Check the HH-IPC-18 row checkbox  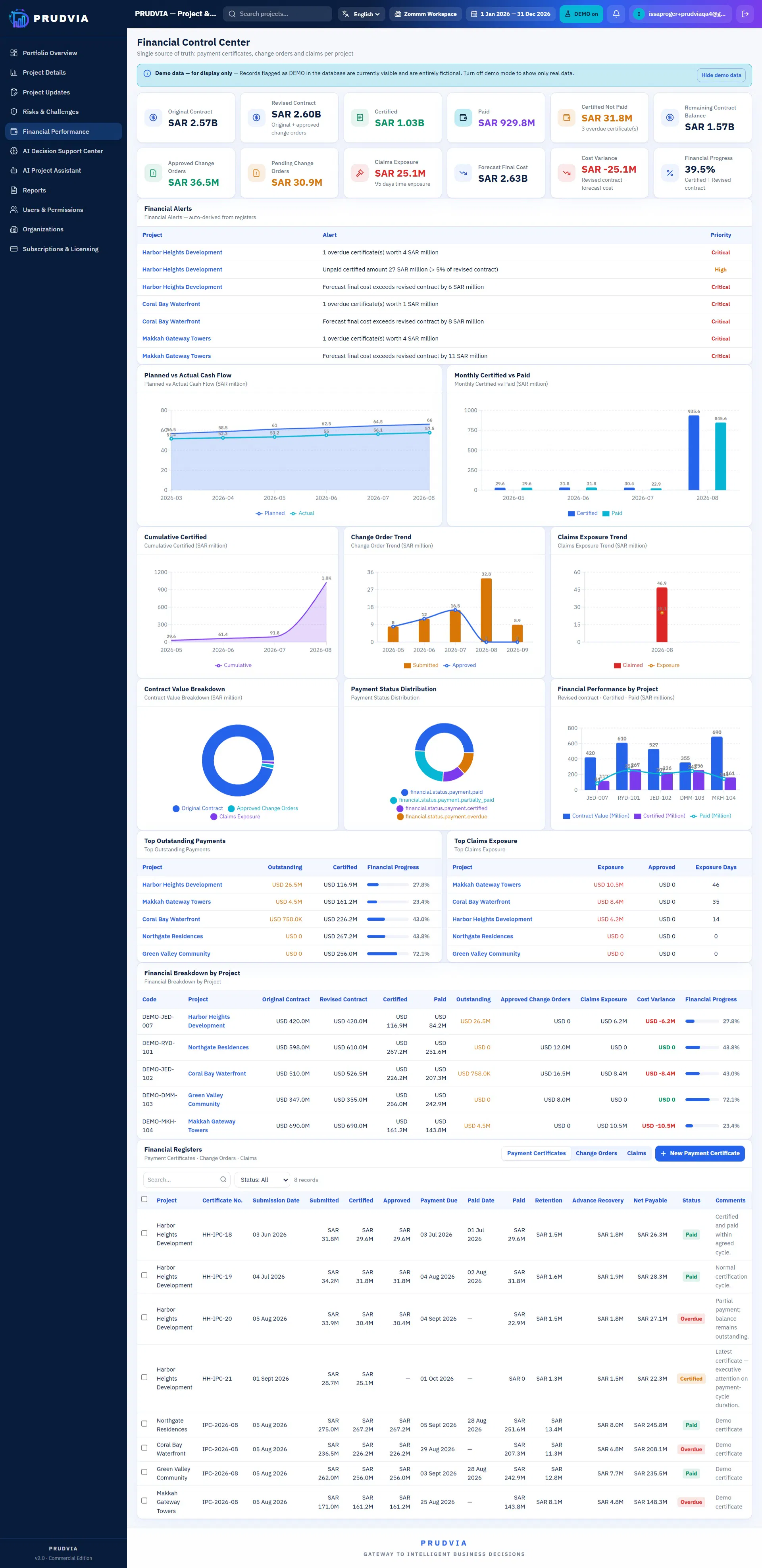[144, 1233]
